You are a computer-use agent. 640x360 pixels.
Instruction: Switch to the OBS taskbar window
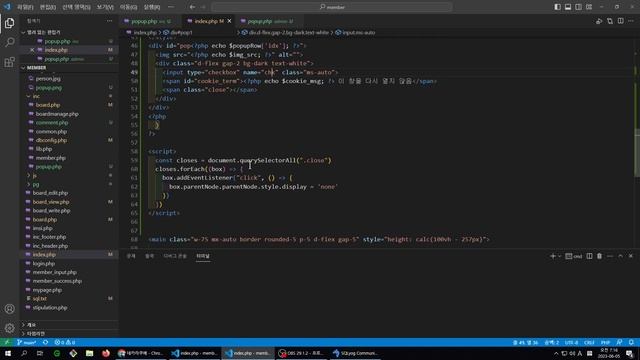coord(301,353)
